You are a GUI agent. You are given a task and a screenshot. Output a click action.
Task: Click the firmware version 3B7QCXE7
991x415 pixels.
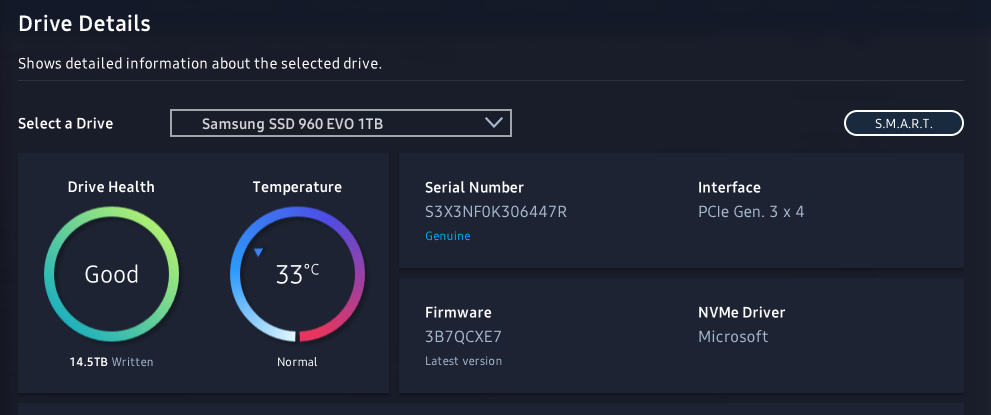click(x=463, y=337)
